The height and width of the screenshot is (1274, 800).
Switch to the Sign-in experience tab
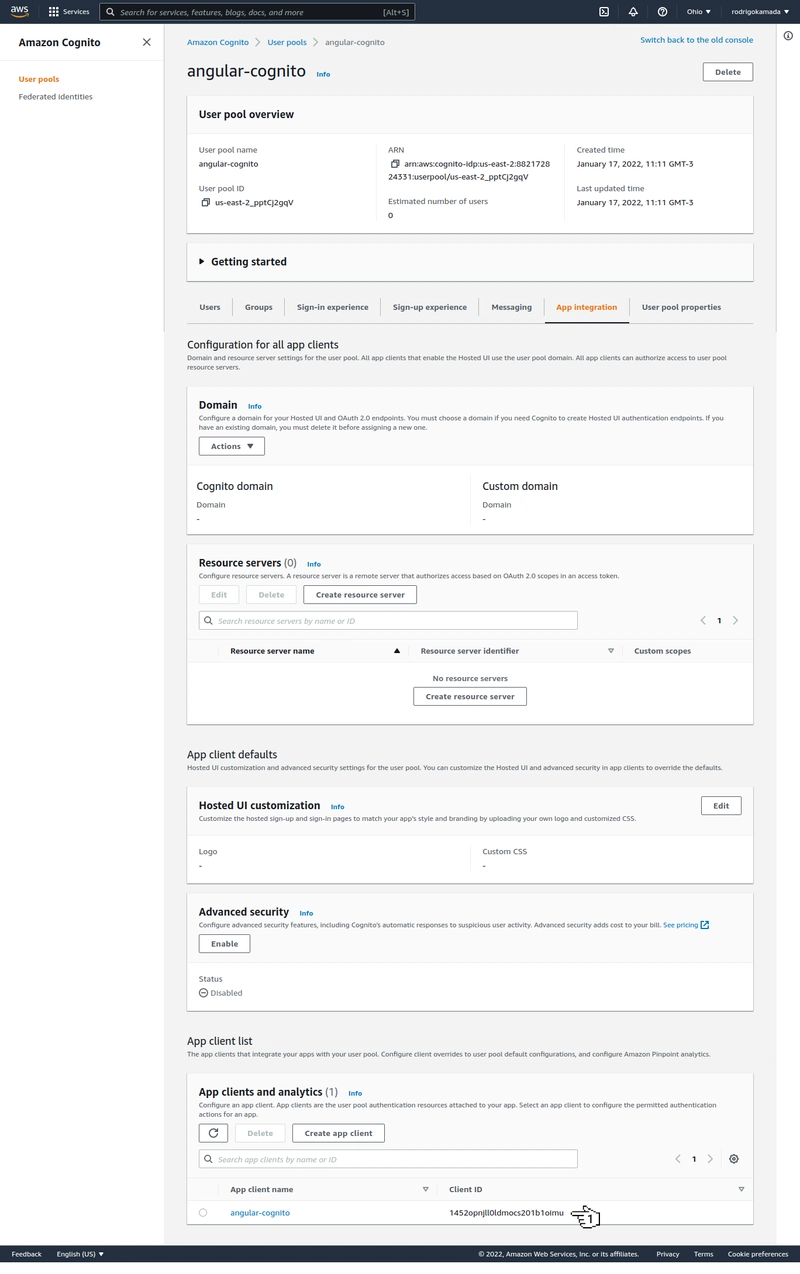click(x=332, y=307)
